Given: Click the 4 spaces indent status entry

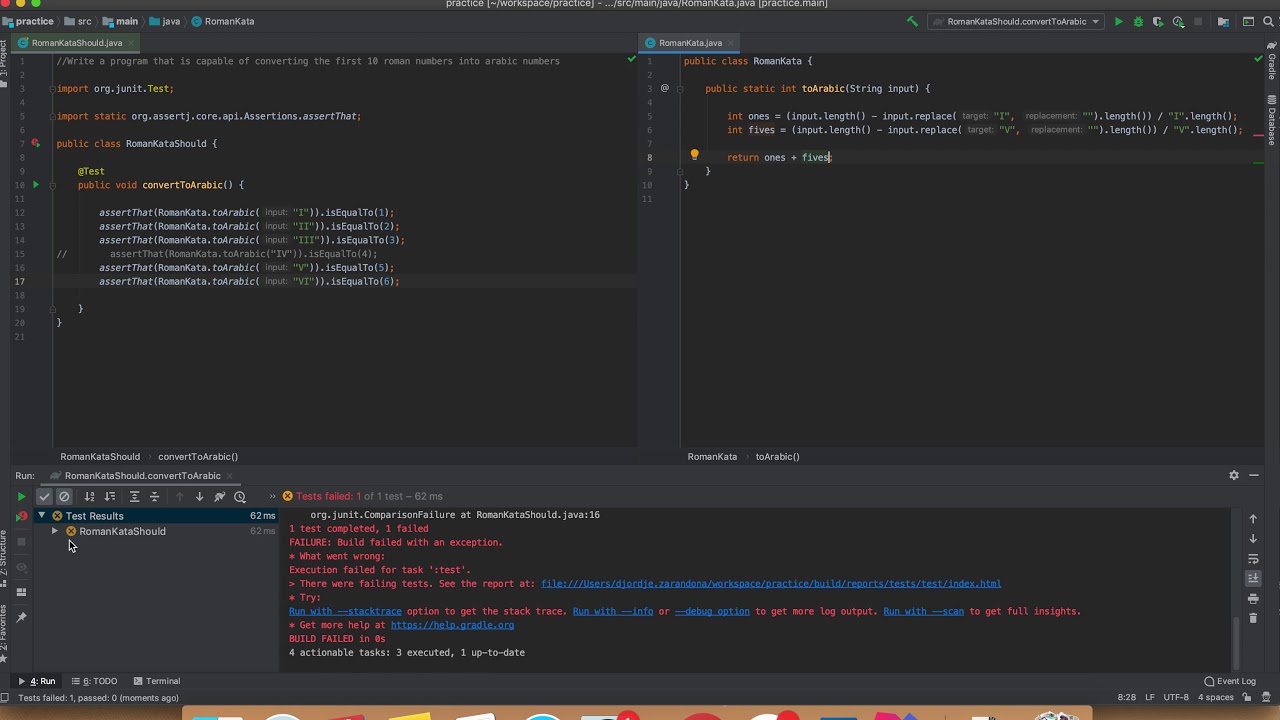Looking at the screenshot, I should pyautogui.click(x=1216, y=697).
